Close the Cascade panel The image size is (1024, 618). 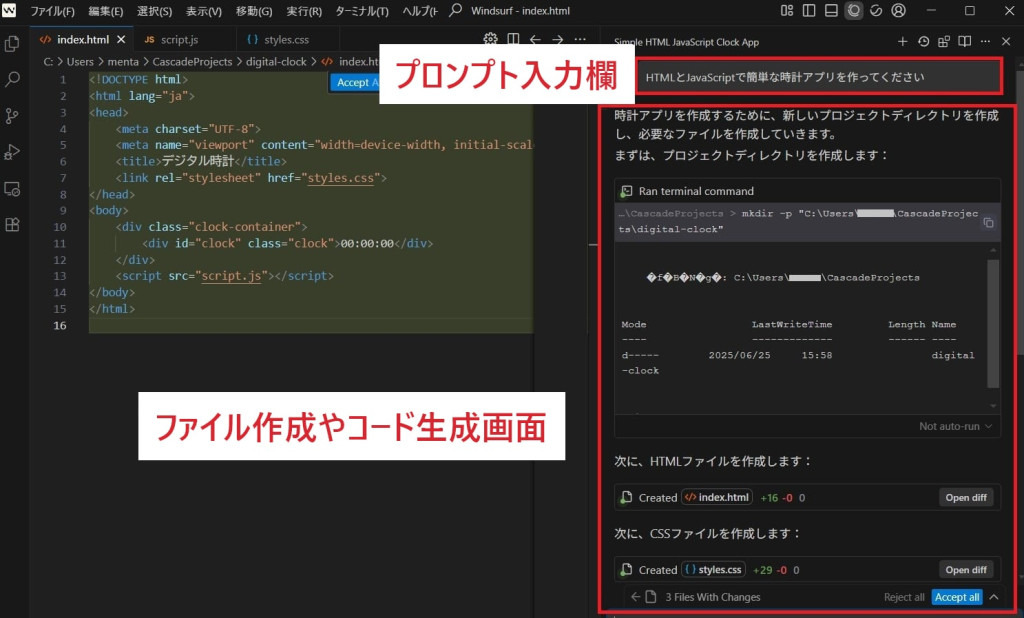coord(1006,41)
